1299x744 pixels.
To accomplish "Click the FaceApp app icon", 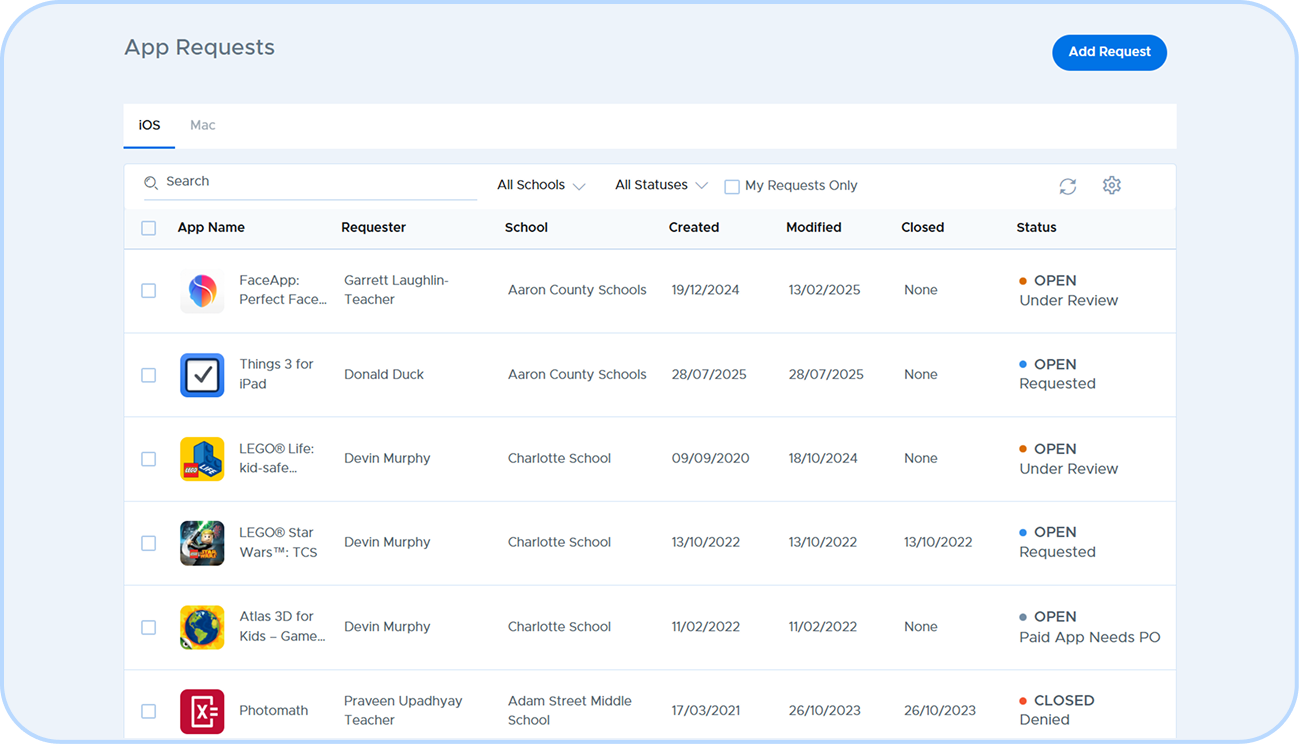I will point(202,291).
